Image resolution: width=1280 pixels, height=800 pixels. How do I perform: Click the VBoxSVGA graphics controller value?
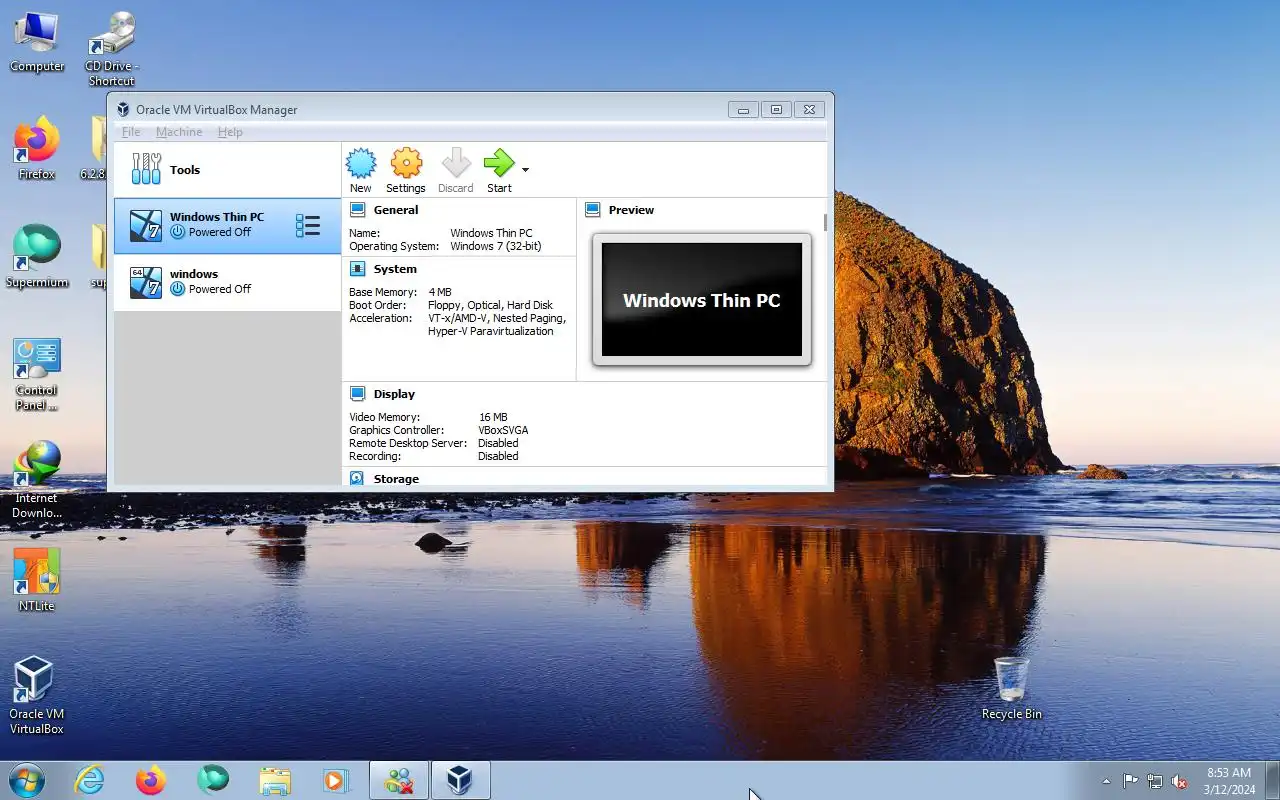[503, 430]
